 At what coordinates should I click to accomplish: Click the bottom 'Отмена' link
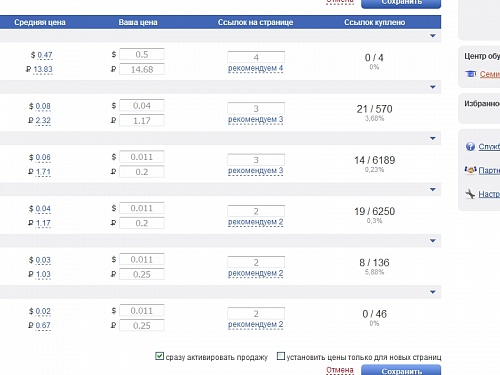pos(340,370)
